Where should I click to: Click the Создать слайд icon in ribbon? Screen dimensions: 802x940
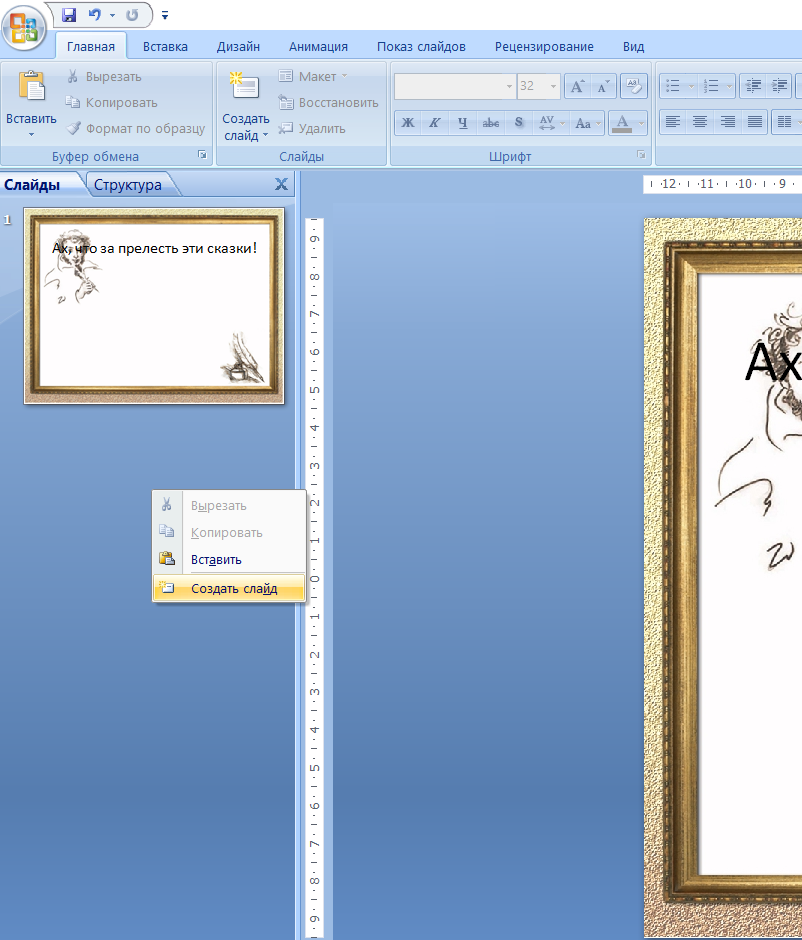click(x=245, y=88)
